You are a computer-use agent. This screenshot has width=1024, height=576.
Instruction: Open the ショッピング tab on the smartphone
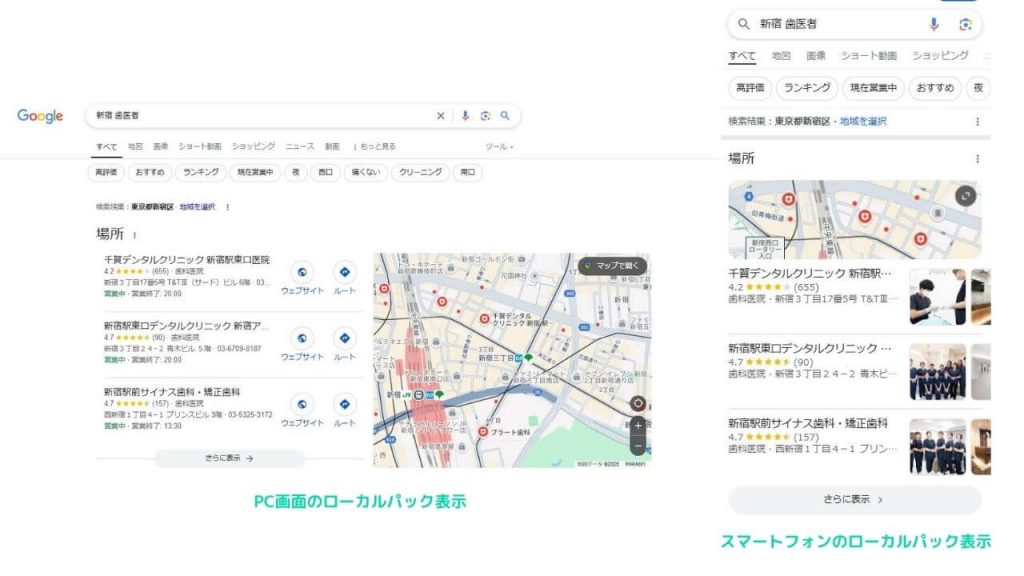(x=940, y=56)
